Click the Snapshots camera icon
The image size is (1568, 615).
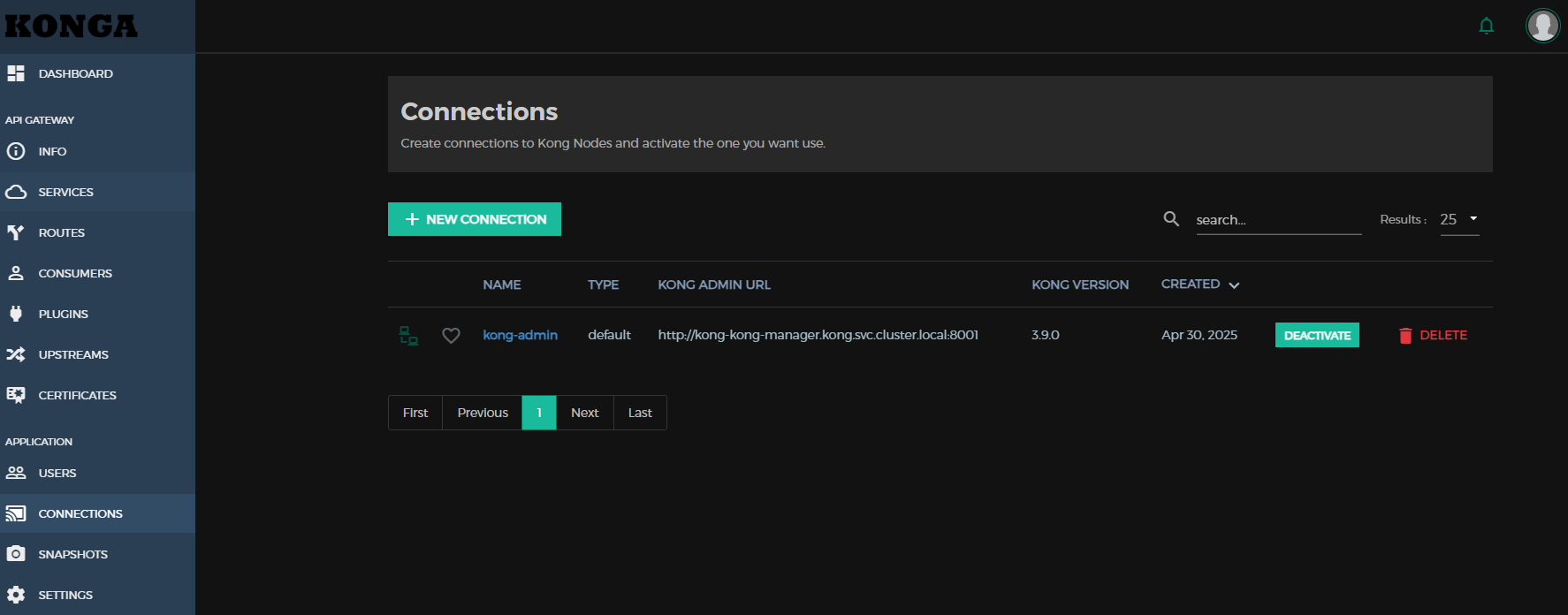[x=16, y=554]
